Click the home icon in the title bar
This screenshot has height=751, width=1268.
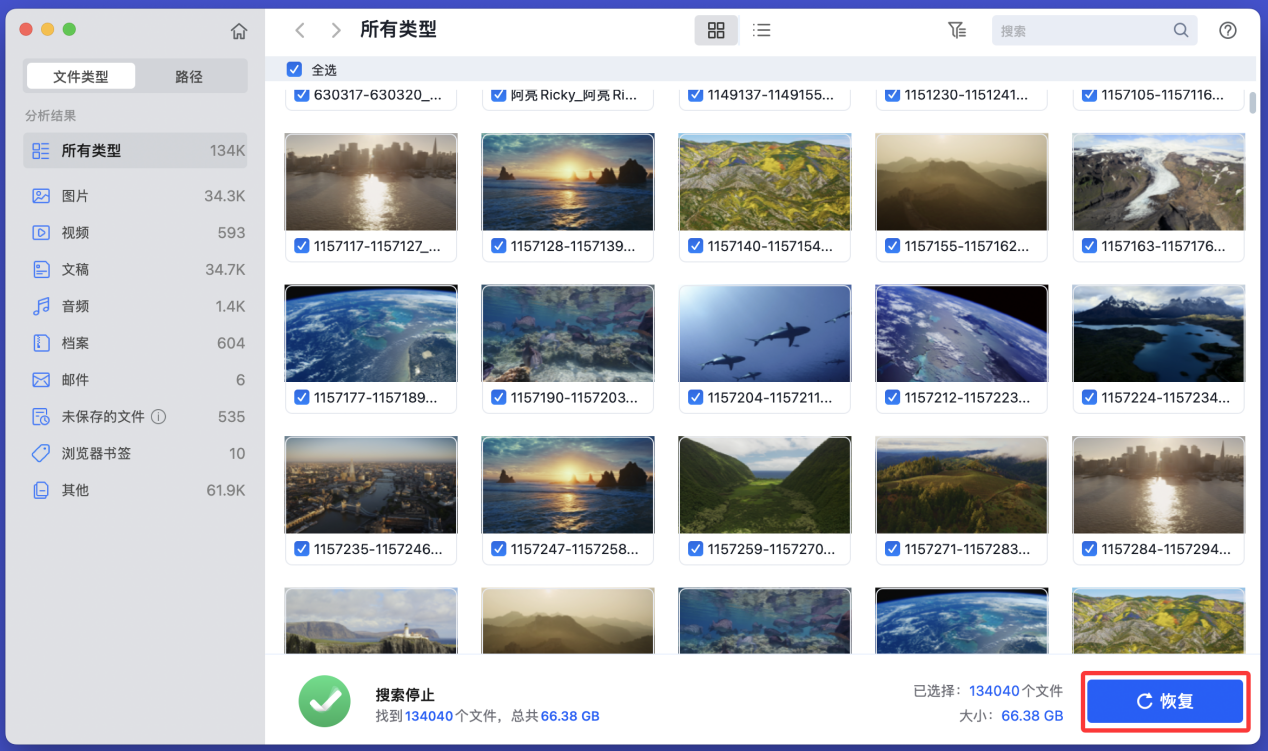pos(239,30)
